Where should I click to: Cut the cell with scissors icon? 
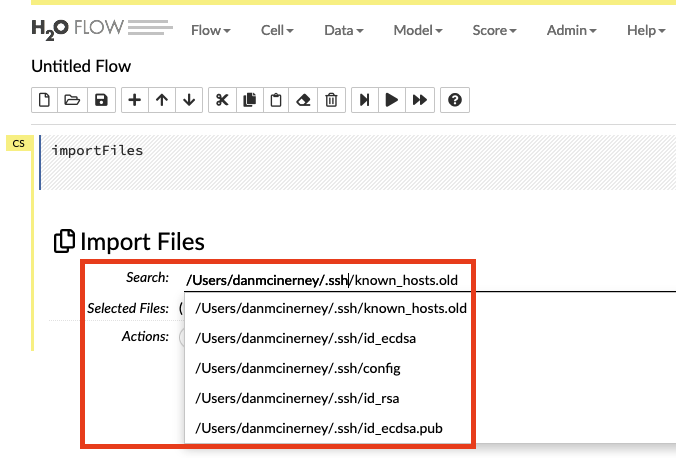[222, 100]
